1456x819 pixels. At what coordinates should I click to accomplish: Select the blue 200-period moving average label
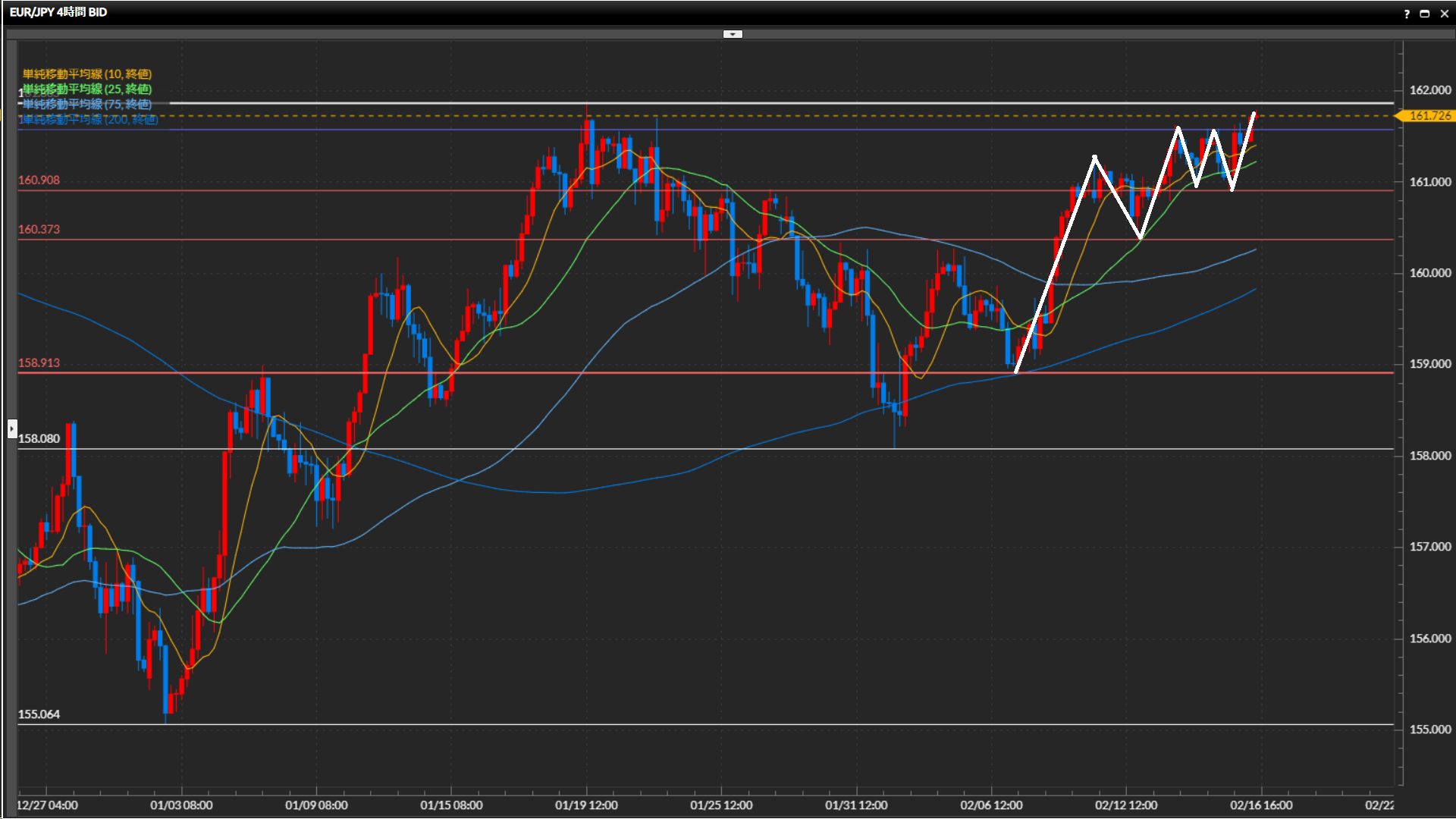pos(89,119)
